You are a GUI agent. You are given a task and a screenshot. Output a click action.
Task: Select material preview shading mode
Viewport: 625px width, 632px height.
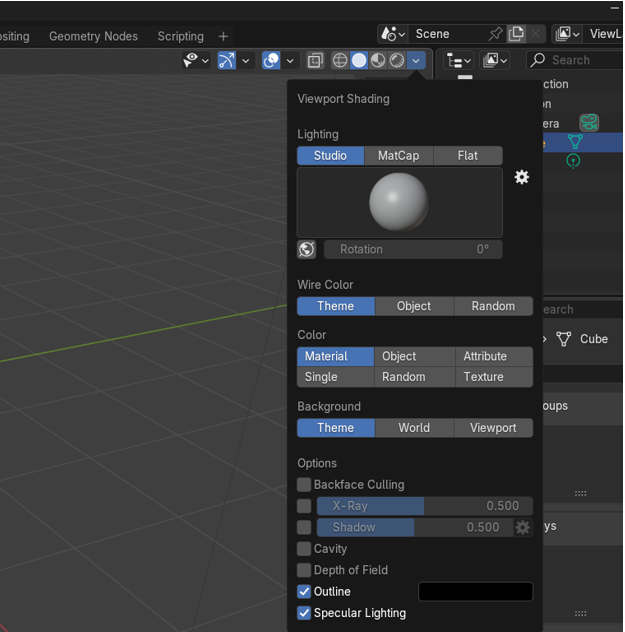pyautogui.click(x=378, y=61)
